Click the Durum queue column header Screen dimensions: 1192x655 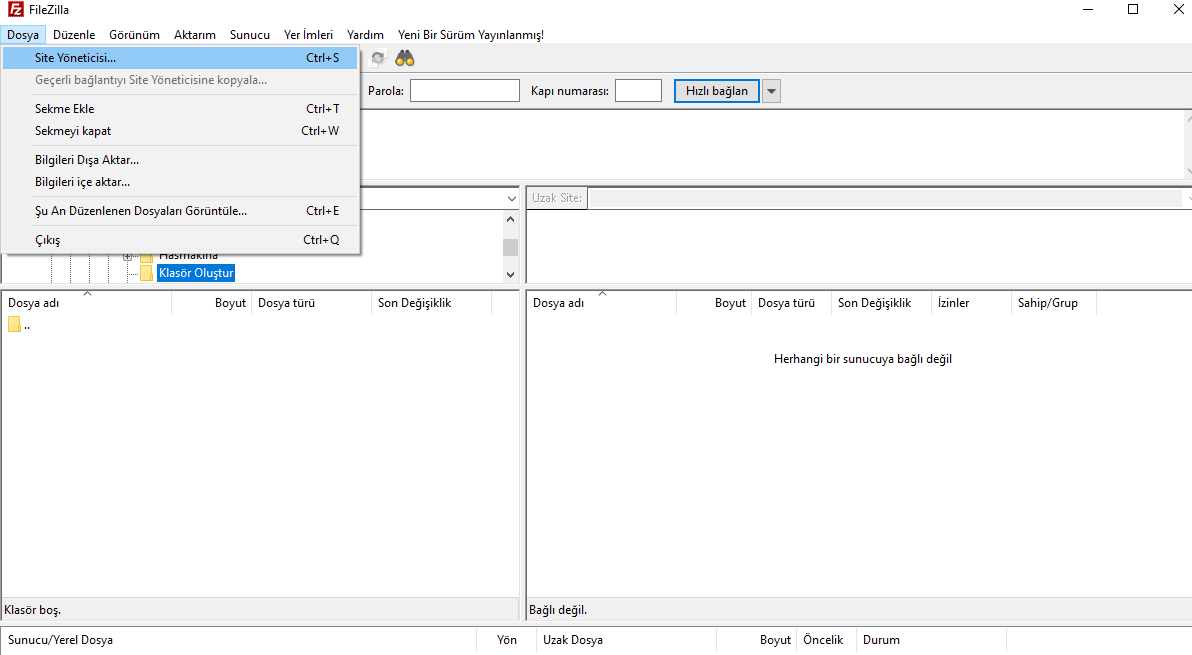click(x=931, y=640)
